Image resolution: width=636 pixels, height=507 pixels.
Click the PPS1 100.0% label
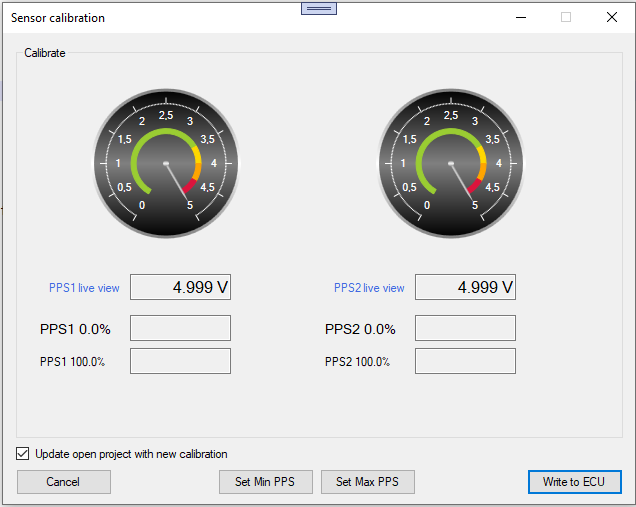[x=72, y=361]
